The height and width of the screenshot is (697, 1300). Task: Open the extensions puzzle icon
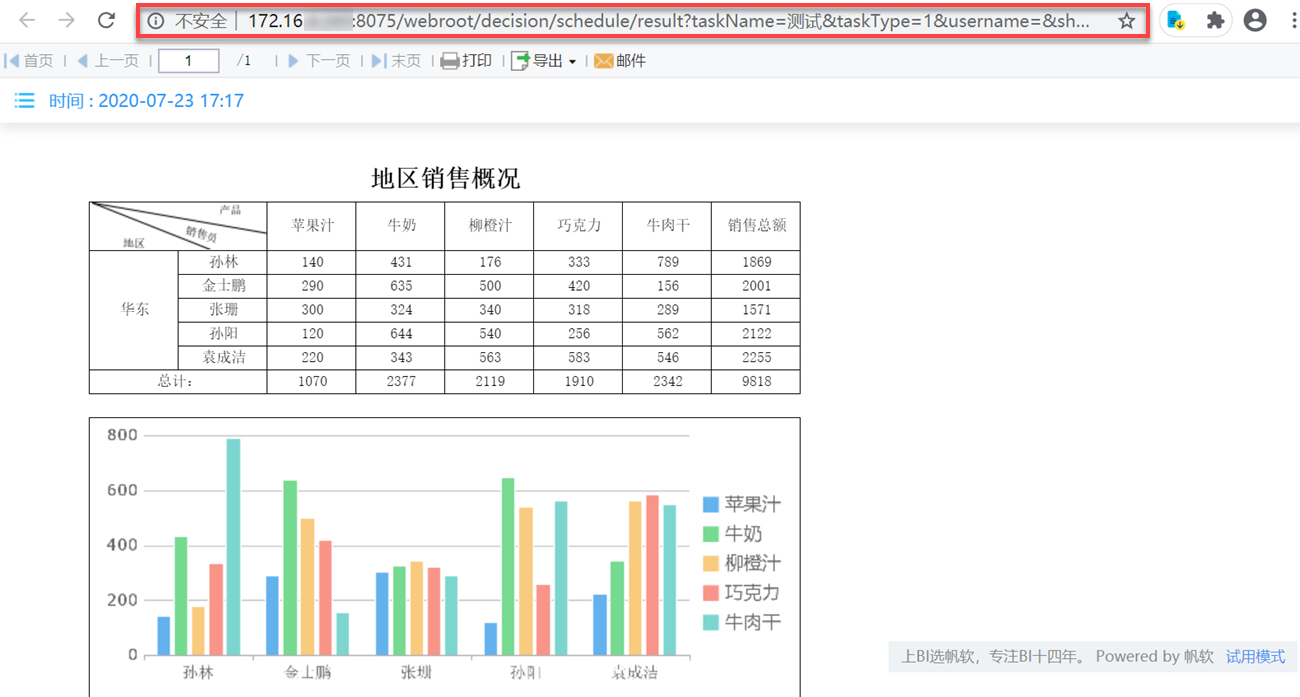tap(1215, 20)
